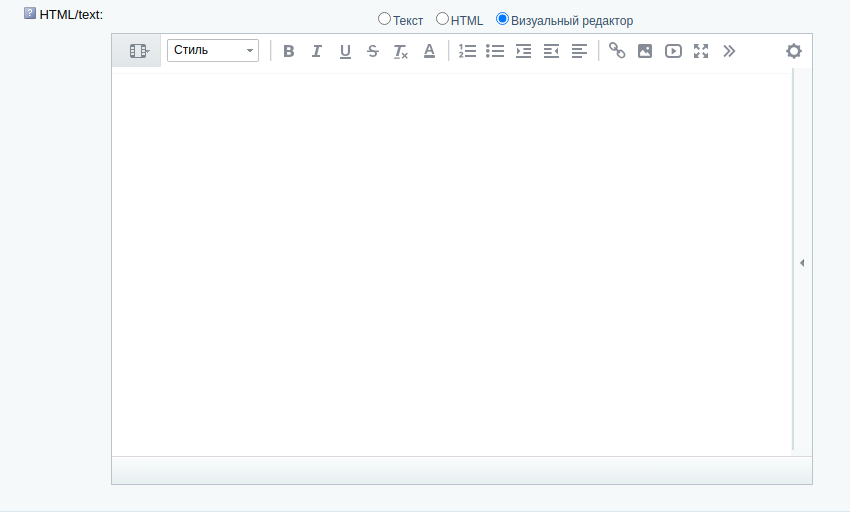Open the text alignment dropdown
Image resolution: width=850 pixels, height=514 pixels.
[x=579, y=51]
